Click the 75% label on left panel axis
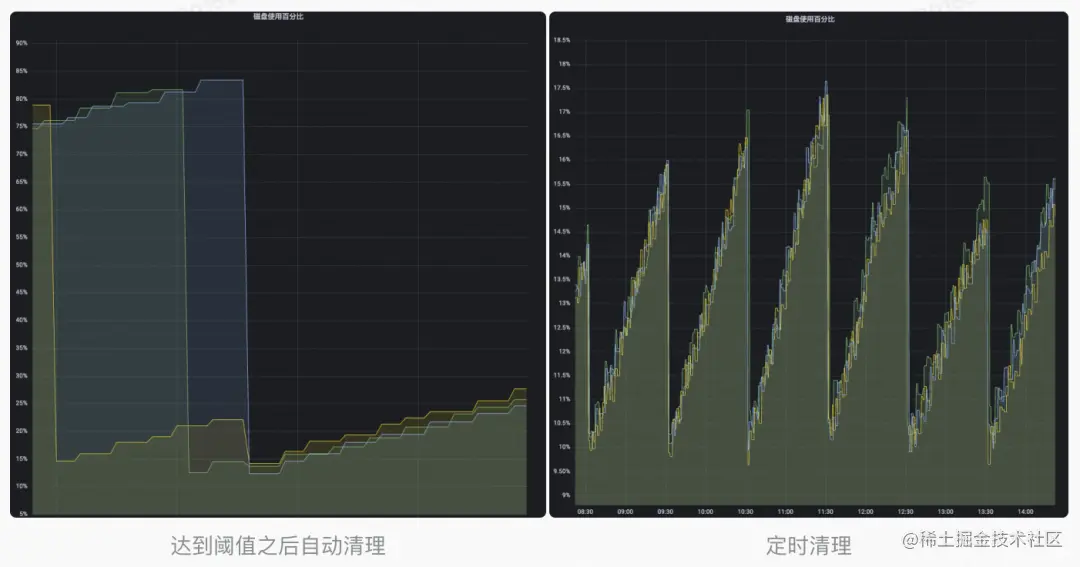This screenshot has width=1080, height=567. click(22, 126)
